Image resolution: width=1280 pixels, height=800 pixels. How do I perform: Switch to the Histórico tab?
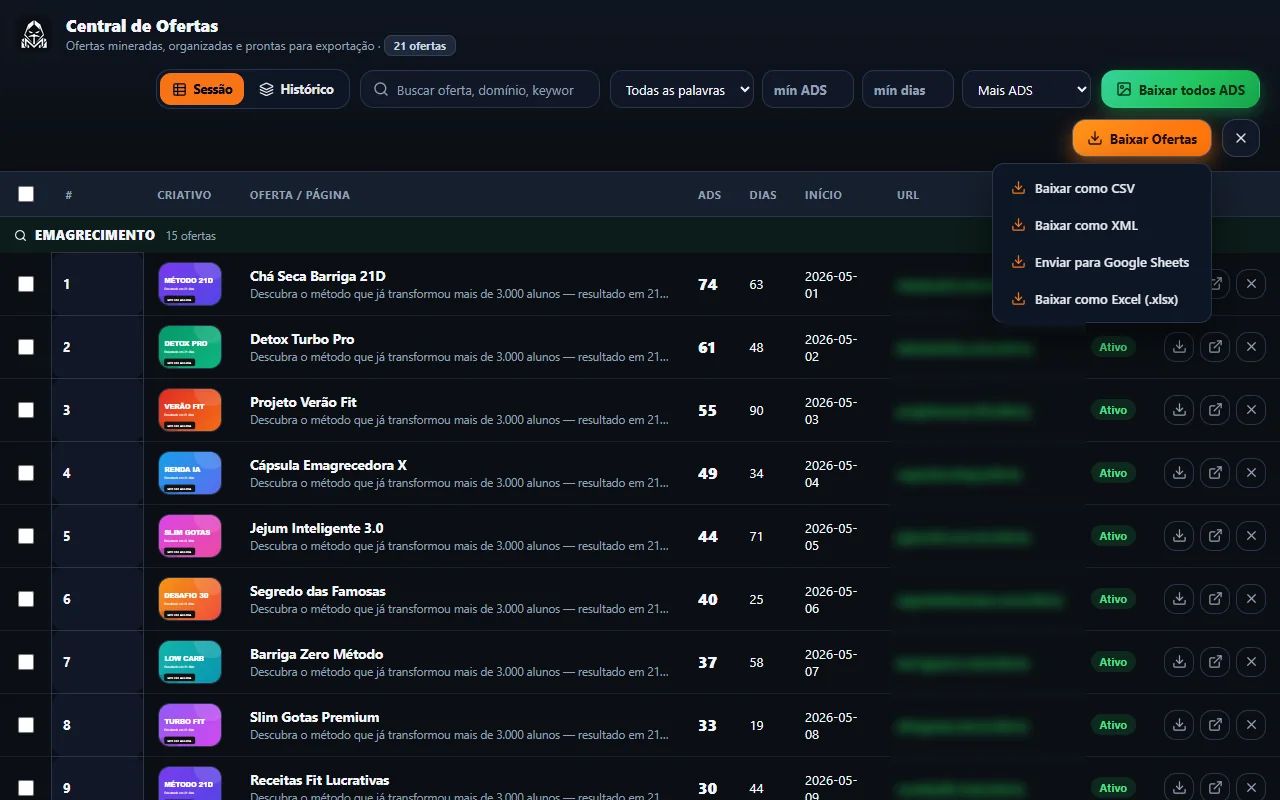(297, 89)
